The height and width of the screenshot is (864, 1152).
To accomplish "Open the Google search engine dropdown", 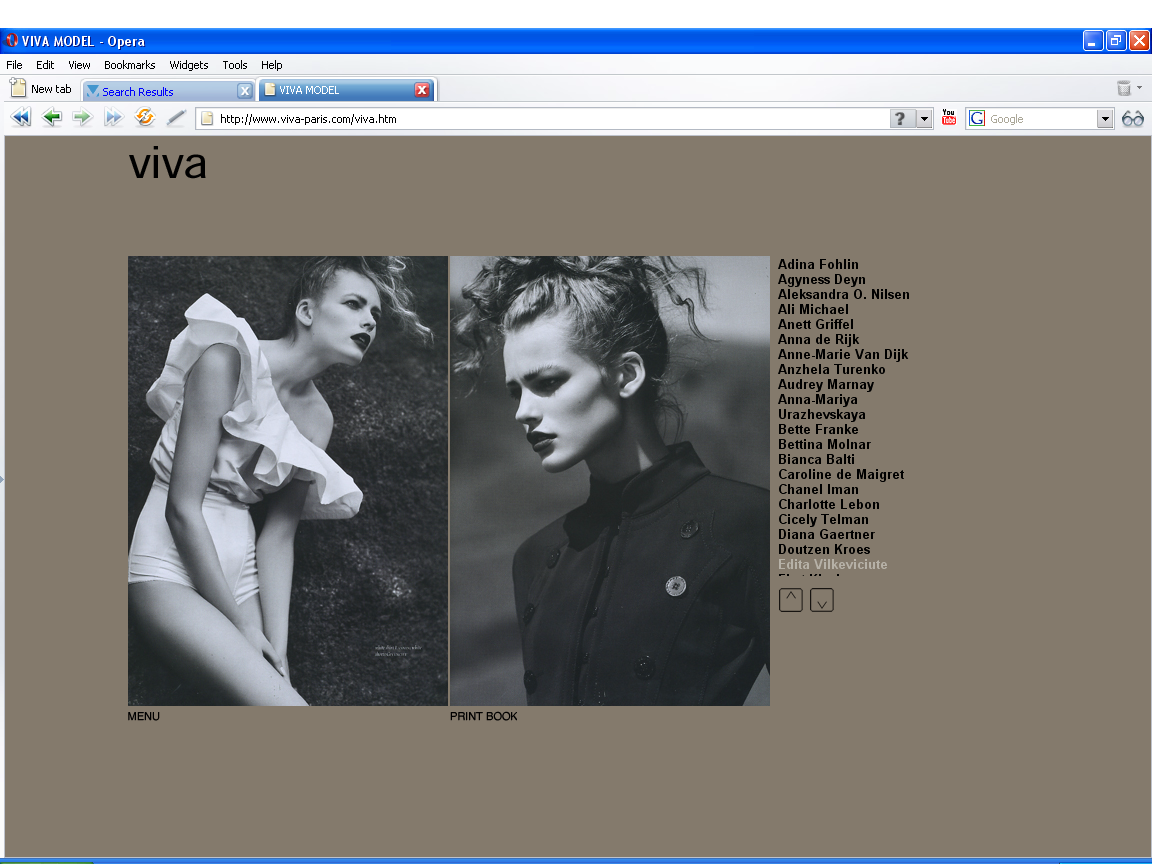I will point(1105,119).
